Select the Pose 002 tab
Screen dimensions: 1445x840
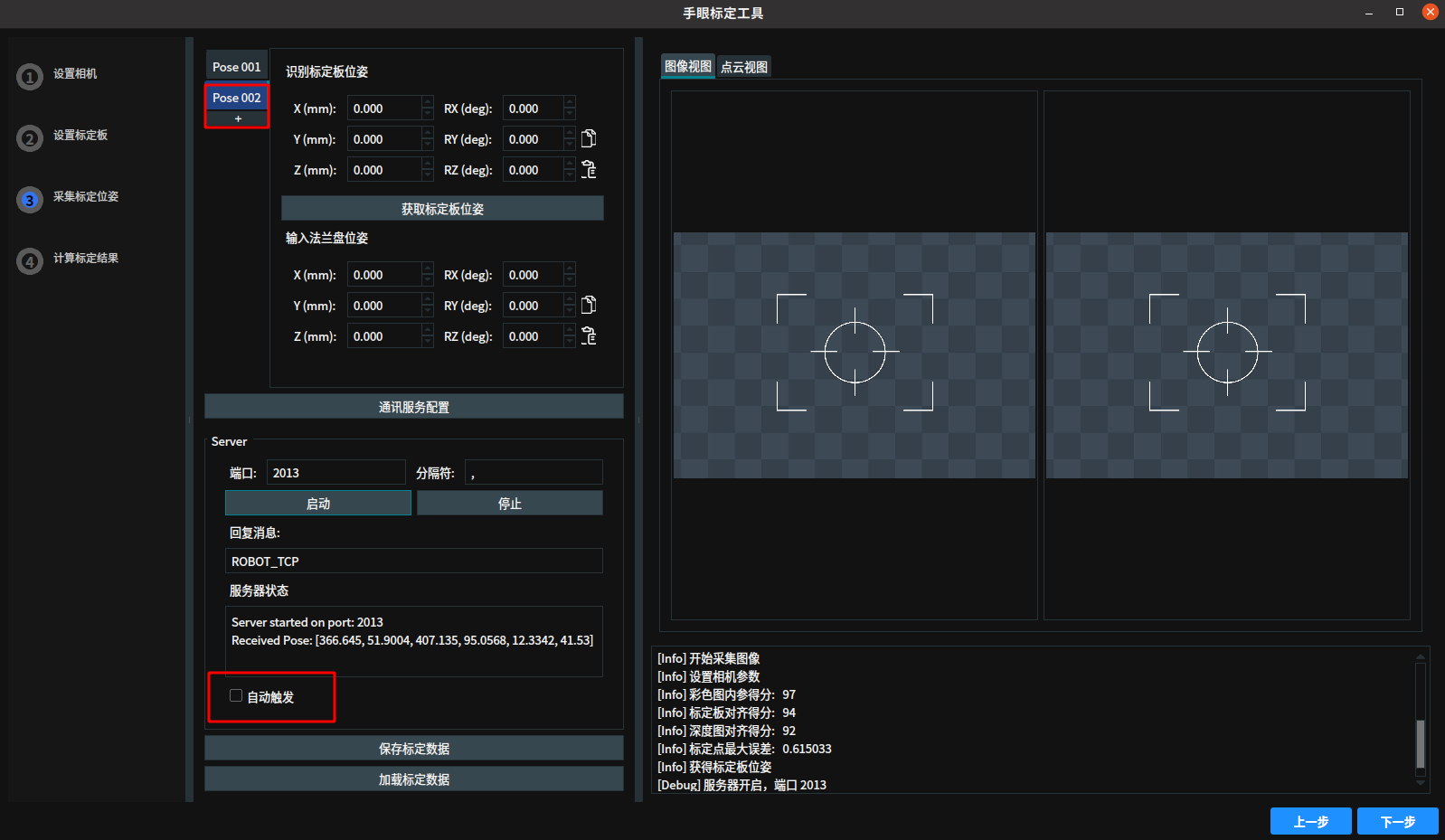pos(237,98)
